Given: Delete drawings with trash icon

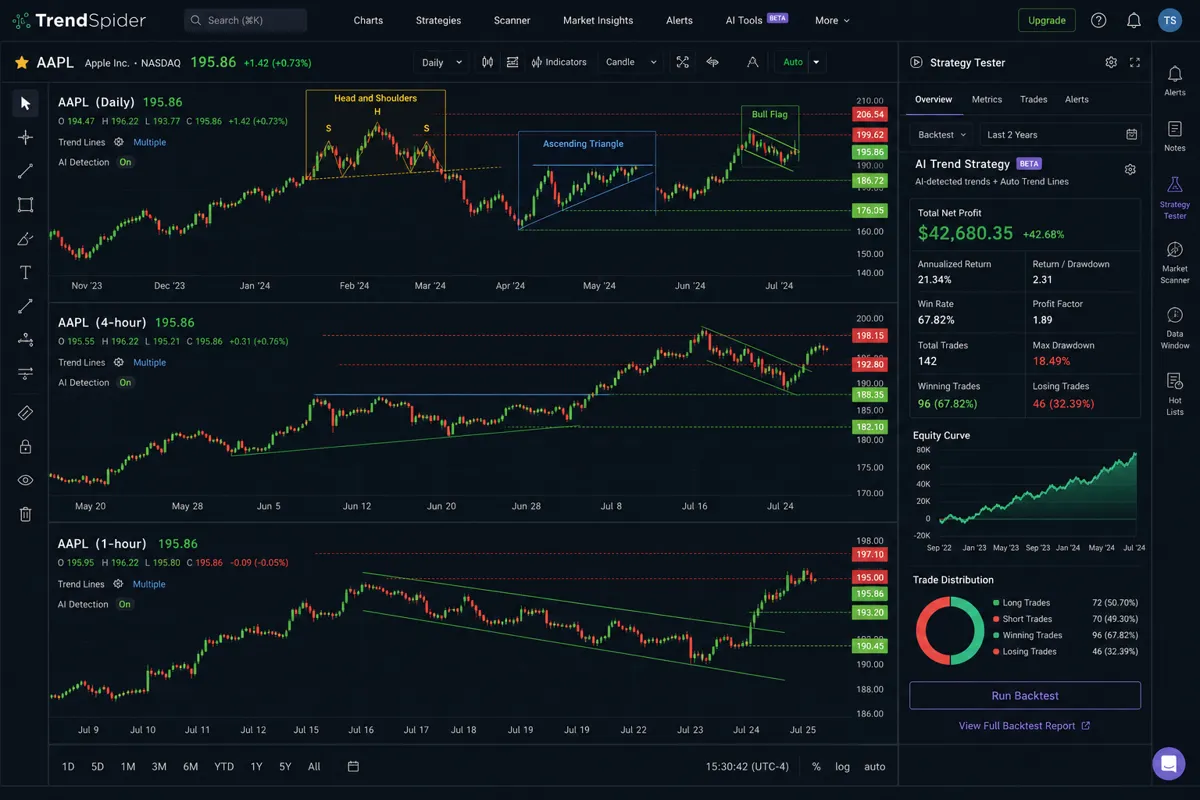Looking at the screenshot, I should tap(25, 514).
